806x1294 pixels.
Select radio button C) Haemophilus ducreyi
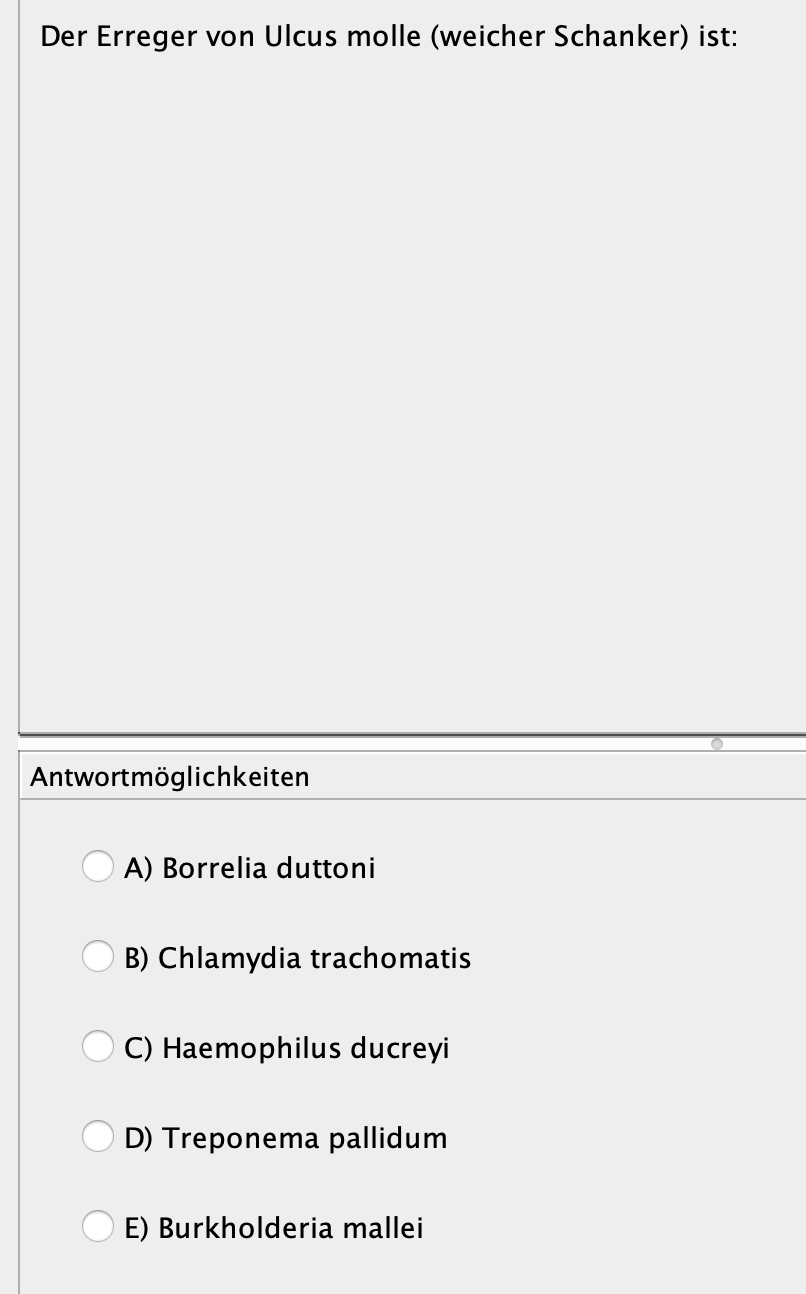(x=98, y=1046)
